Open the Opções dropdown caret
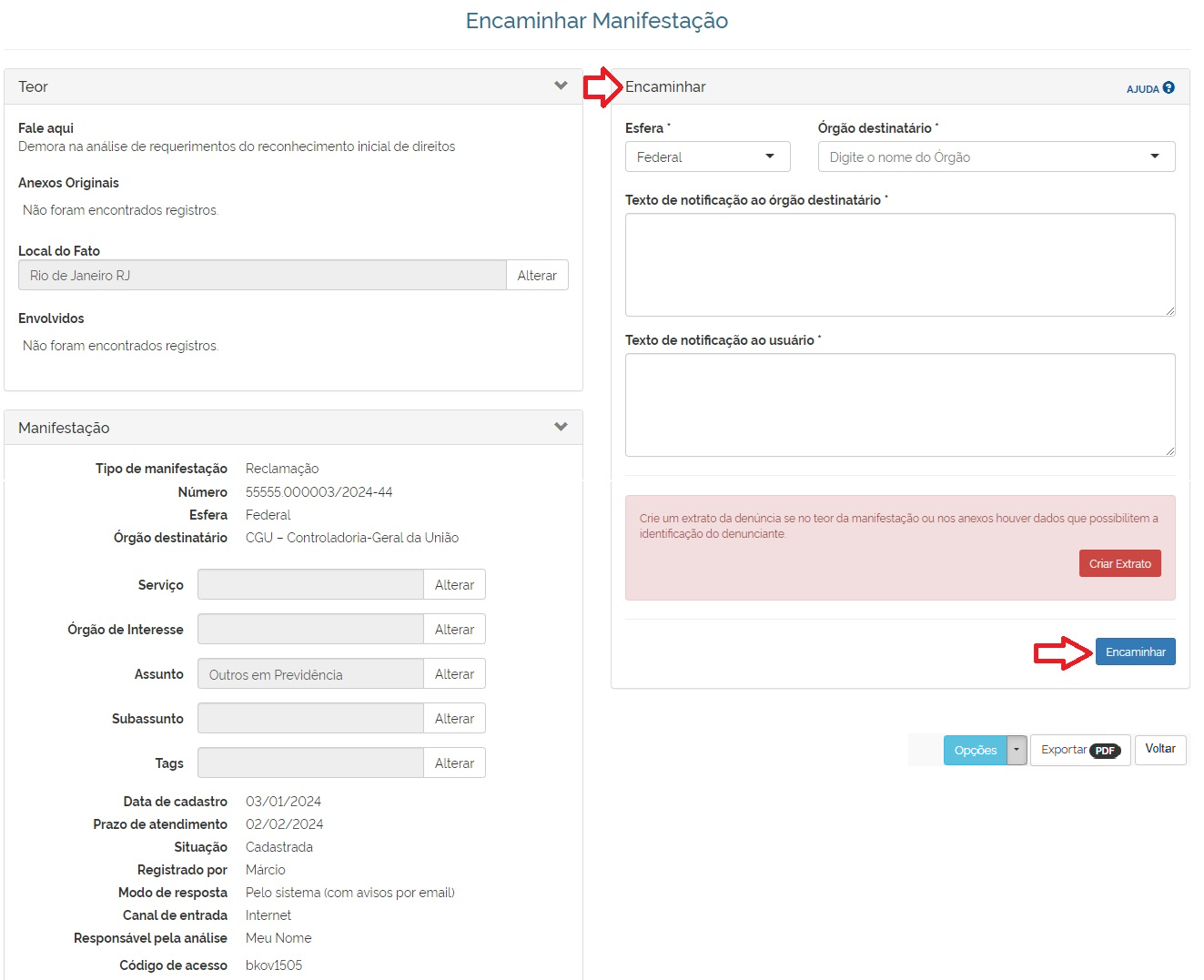This screenshot has width=1204, height=980. point(1017,750)
